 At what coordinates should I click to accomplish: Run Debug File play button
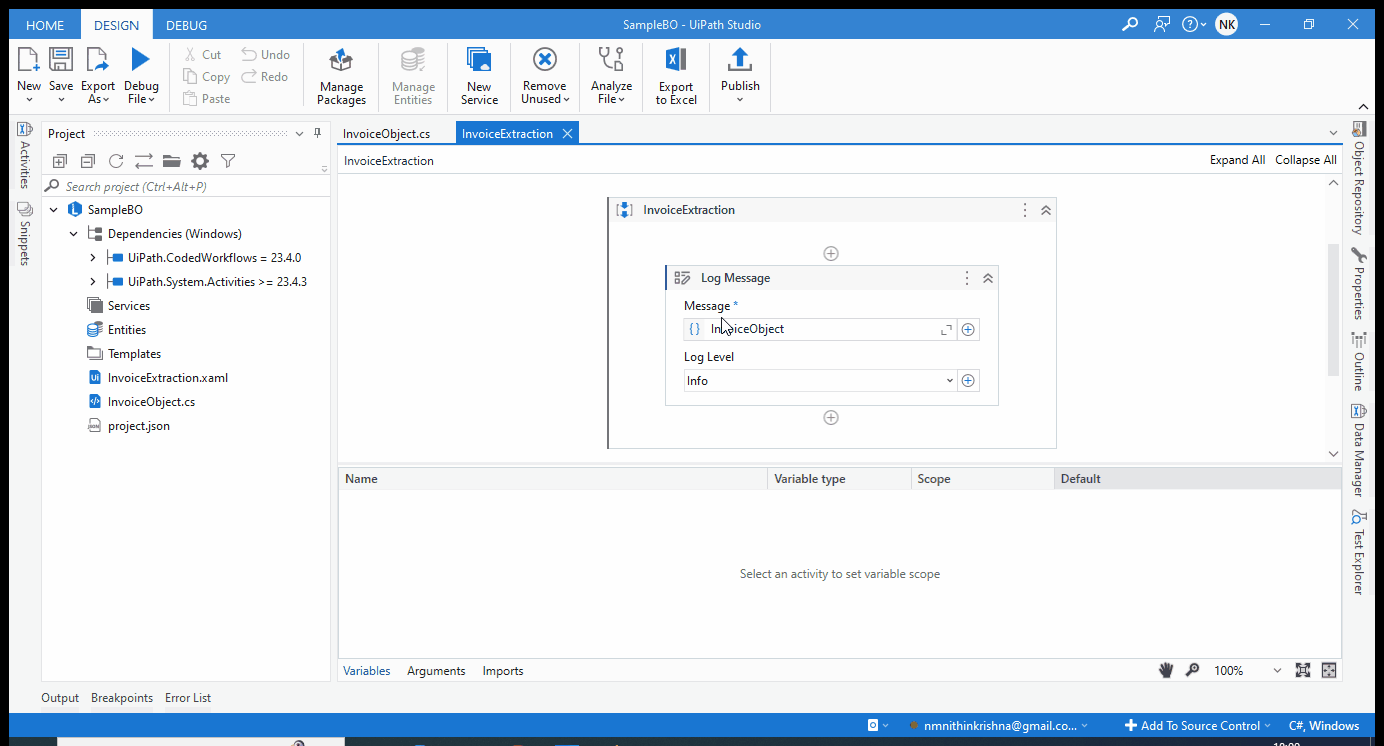click(141, 60)
